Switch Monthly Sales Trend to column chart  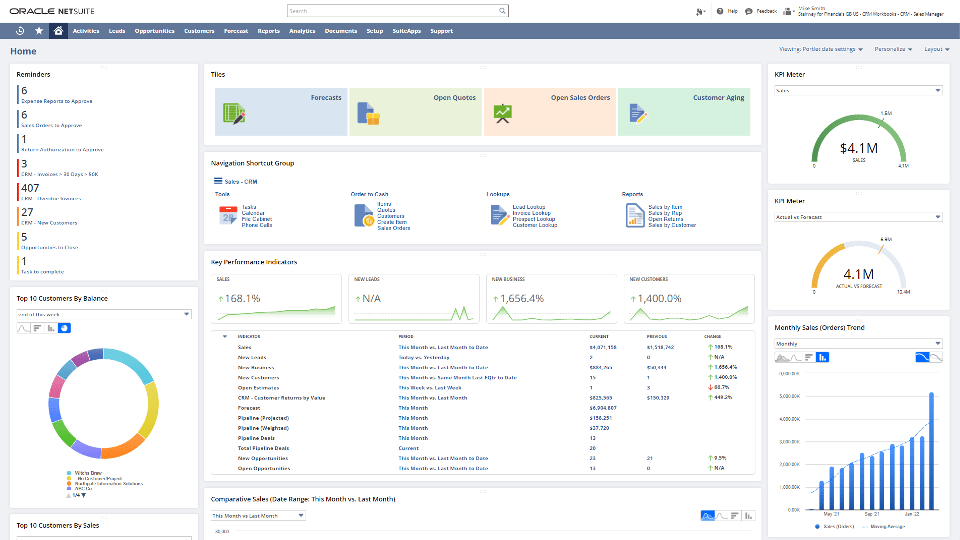click(822, 356)
